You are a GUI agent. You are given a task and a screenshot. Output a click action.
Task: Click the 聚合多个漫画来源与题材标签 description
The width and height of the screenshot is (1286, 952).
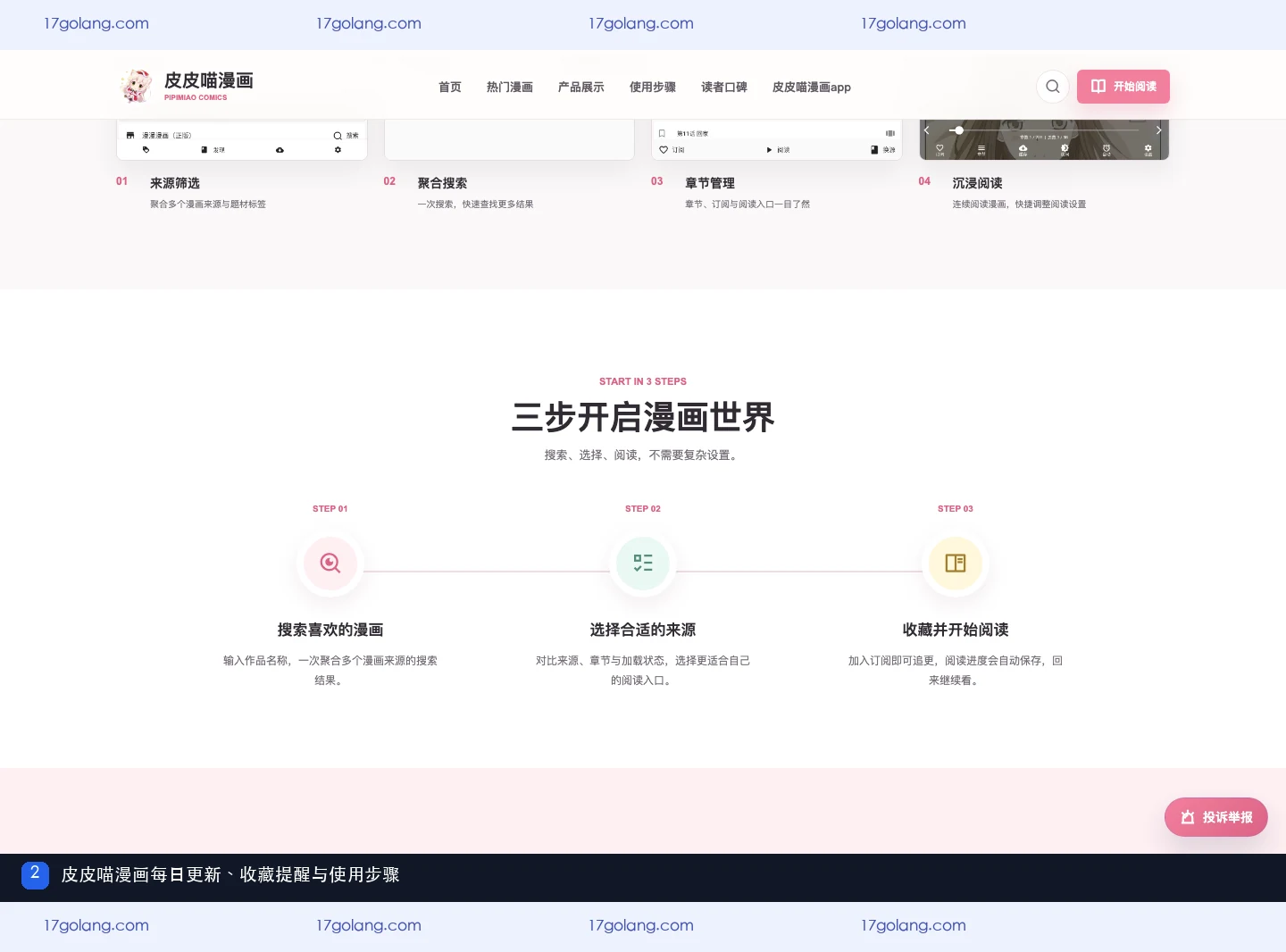pyautogui.click(x=208, y=205)
